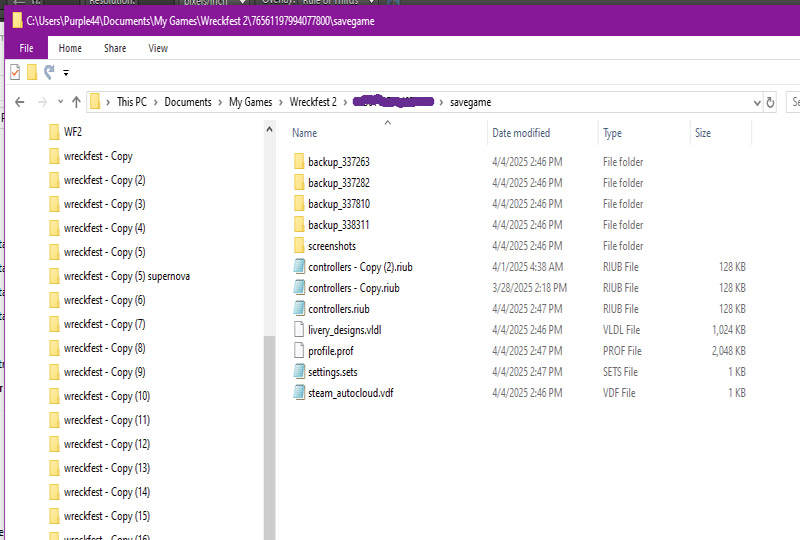The image size is (800, 540).
Task: Click My Games in the breadcrumb
Action: [x=251, y=102]
